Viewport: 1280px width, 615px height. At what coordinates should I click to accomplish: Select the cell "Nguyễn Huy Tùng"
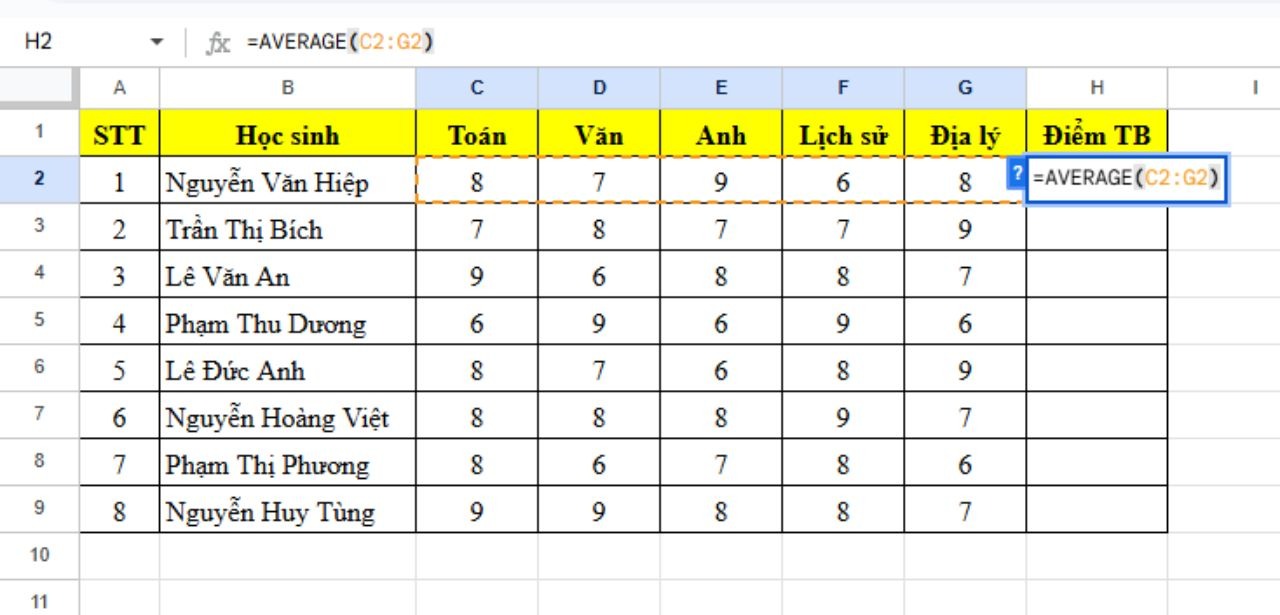pos(287,511)
